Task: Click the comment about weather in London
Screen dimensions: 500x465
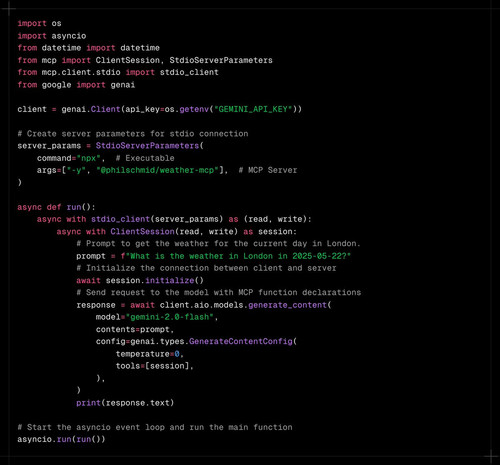Action: (x=218, y=244)
